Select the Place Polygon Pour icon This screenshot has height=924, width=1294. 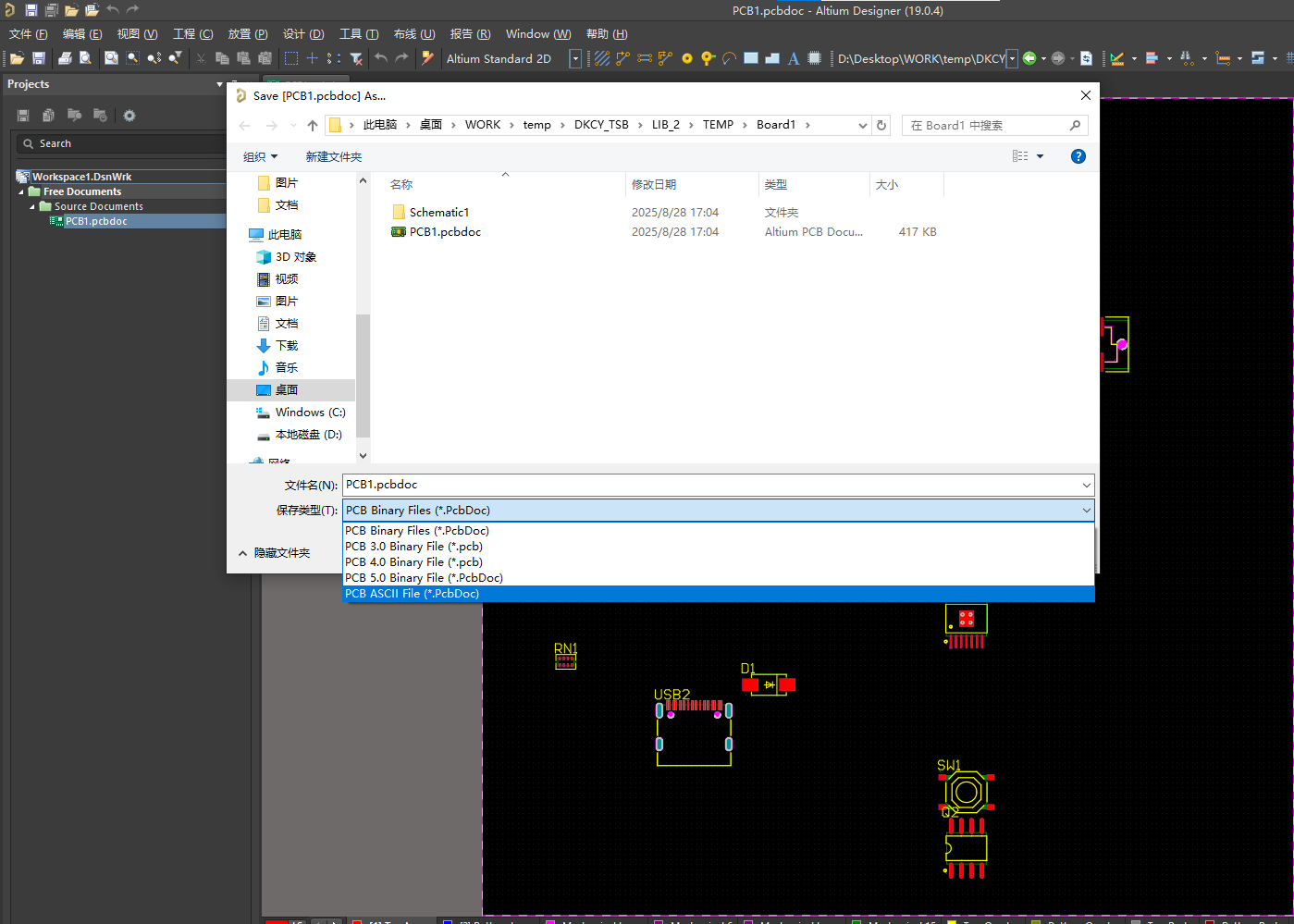[x=772, y=58]
